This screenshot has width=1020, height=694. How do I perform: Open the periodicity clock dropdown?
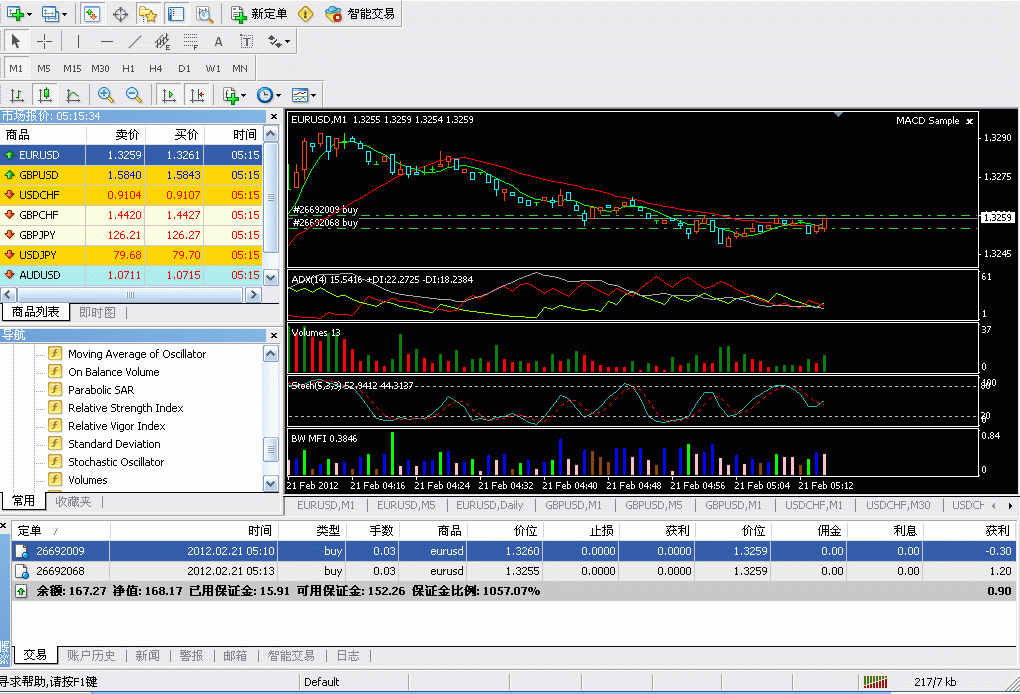coord(269,95)
